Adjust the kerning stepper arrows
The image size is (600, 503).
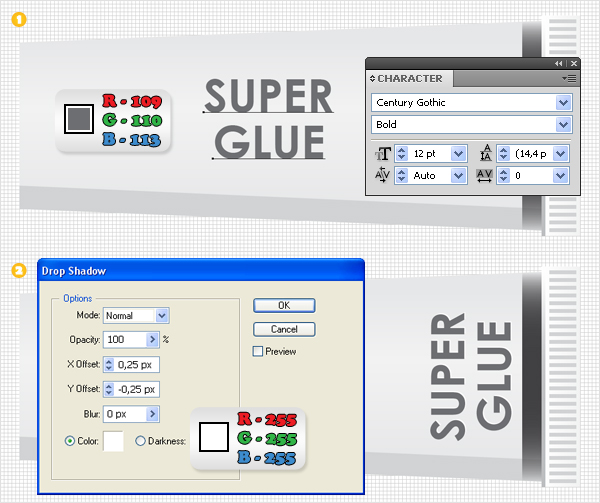(x=401, y=176)
